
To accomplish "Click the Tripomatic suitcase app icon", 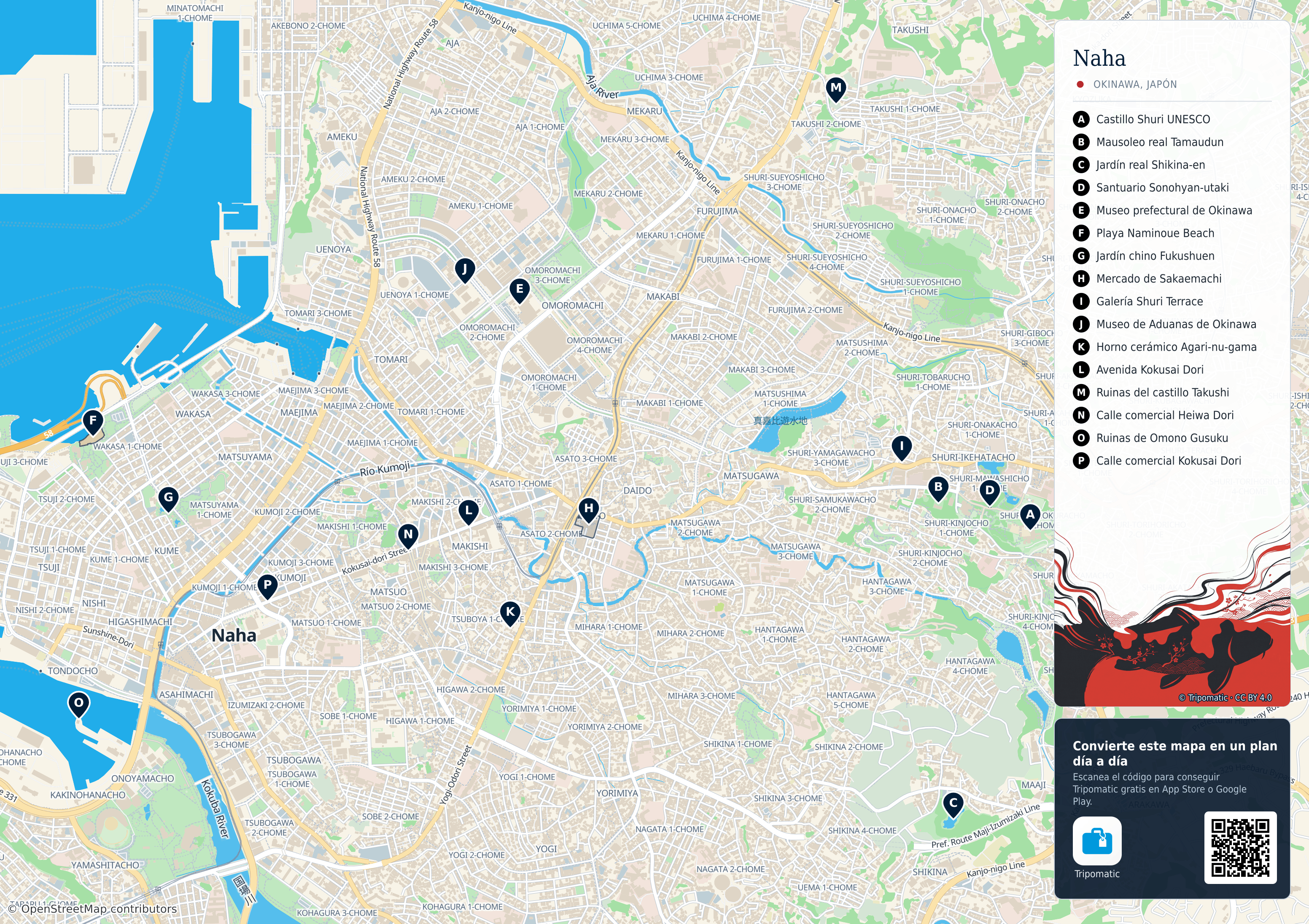I will pyautogui.click(x=1096, y=841).
